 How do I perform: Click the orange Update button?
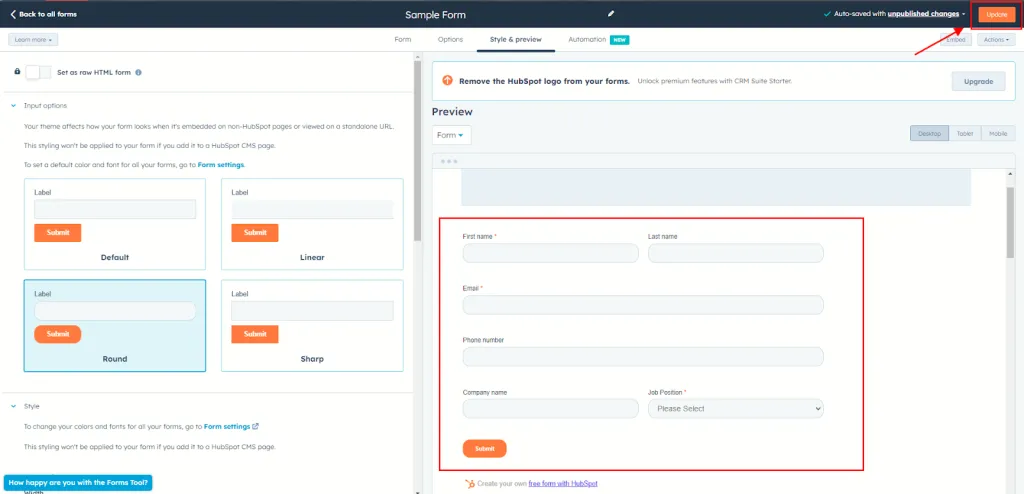(x=997, y=14)
